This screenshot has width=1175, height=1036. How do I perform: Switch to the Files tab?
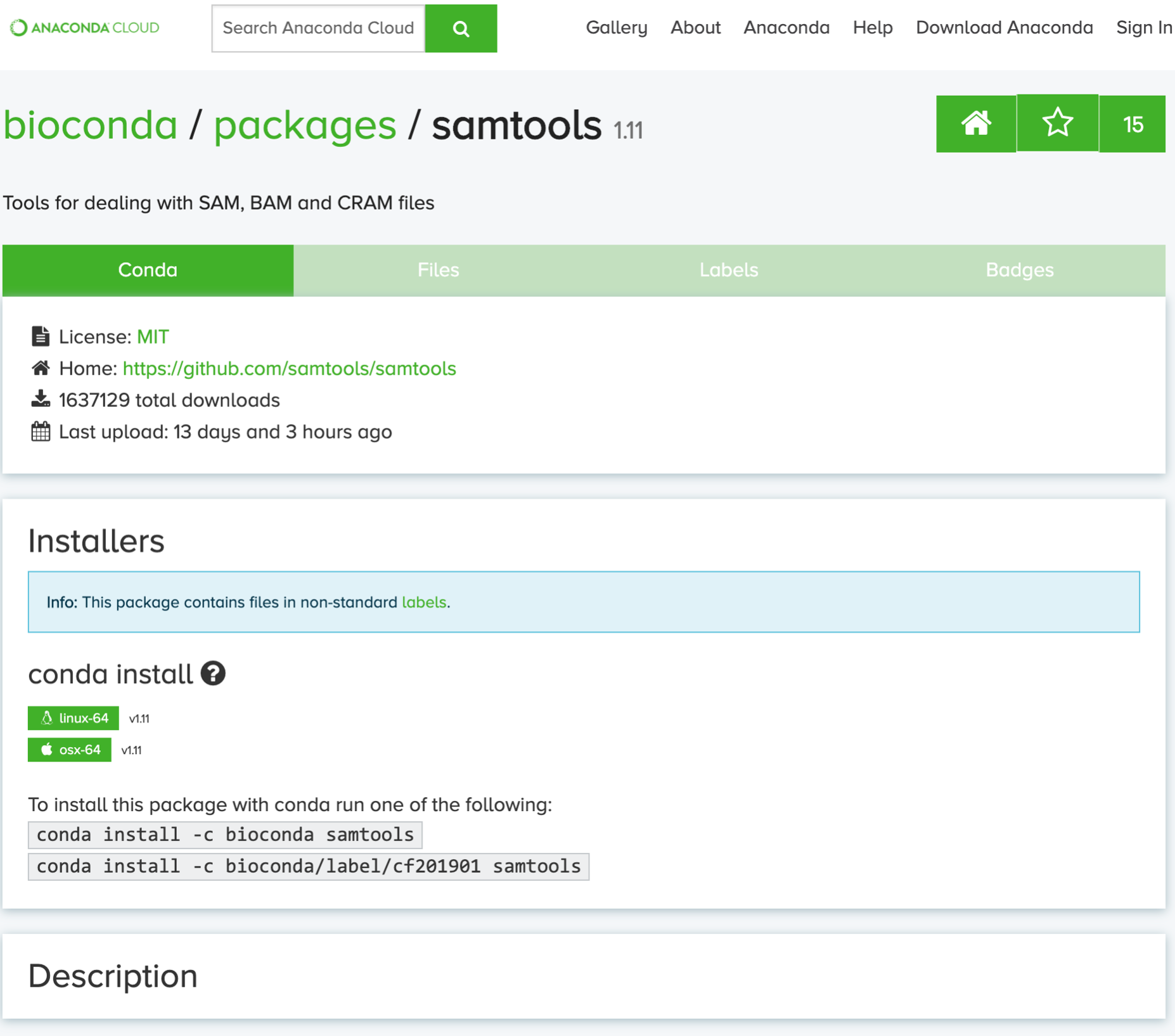pyautogui.click(x=438, y=270)
